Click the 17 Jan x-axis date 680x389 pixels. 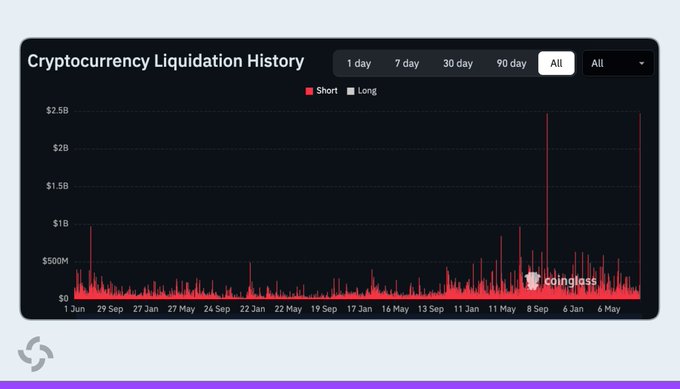pos(360,309)
